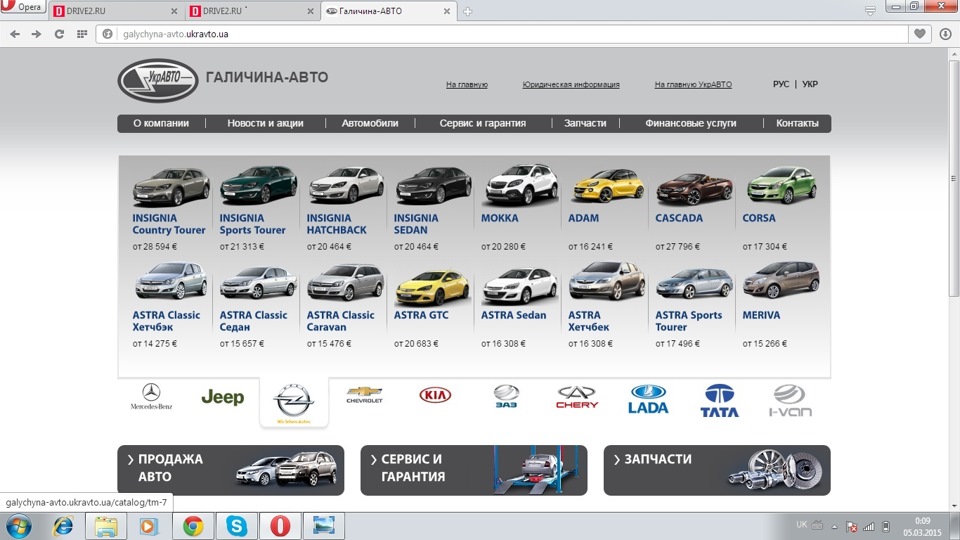
Task: Open File Explorer from taskbar
Action: pyautogui.click(x=106, y=527)
